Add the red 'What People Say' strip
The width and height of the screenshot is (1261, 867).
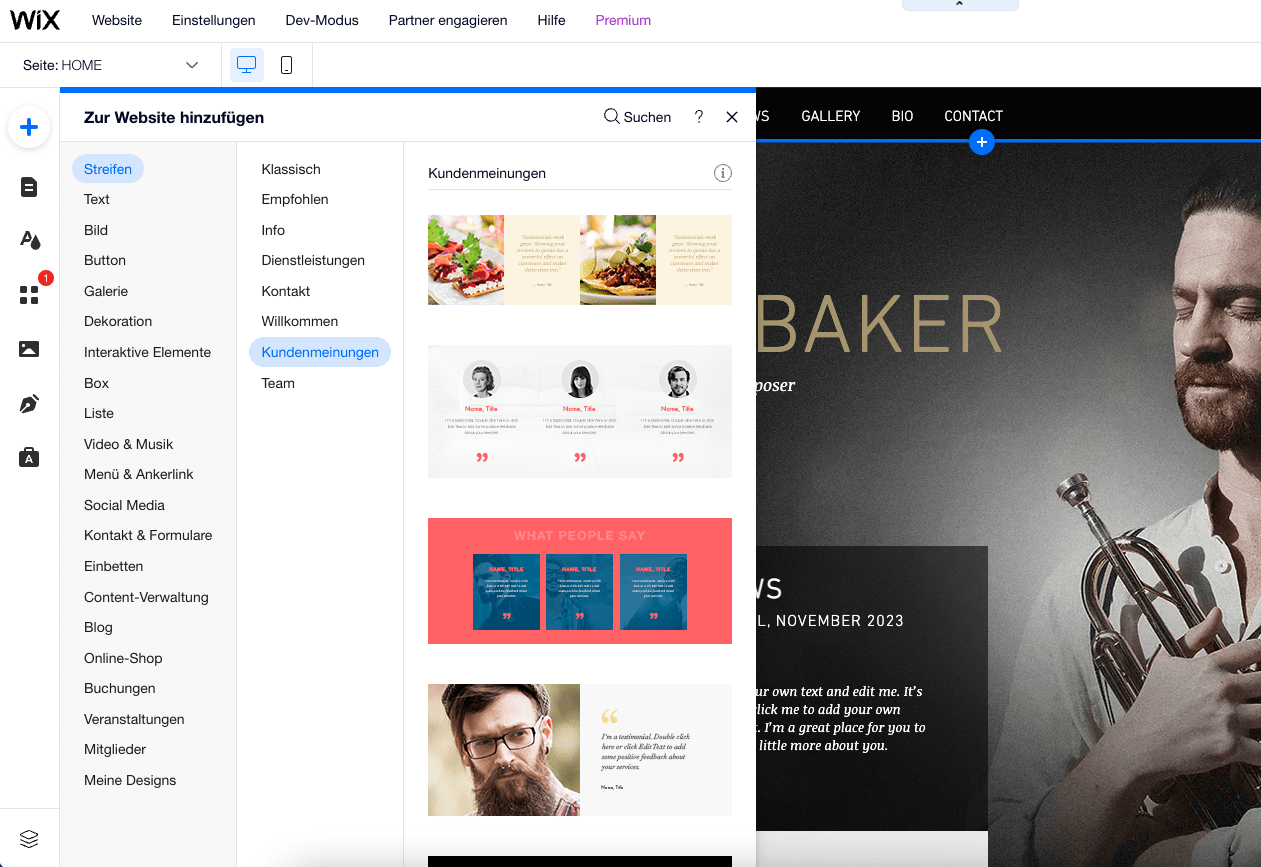580,581
